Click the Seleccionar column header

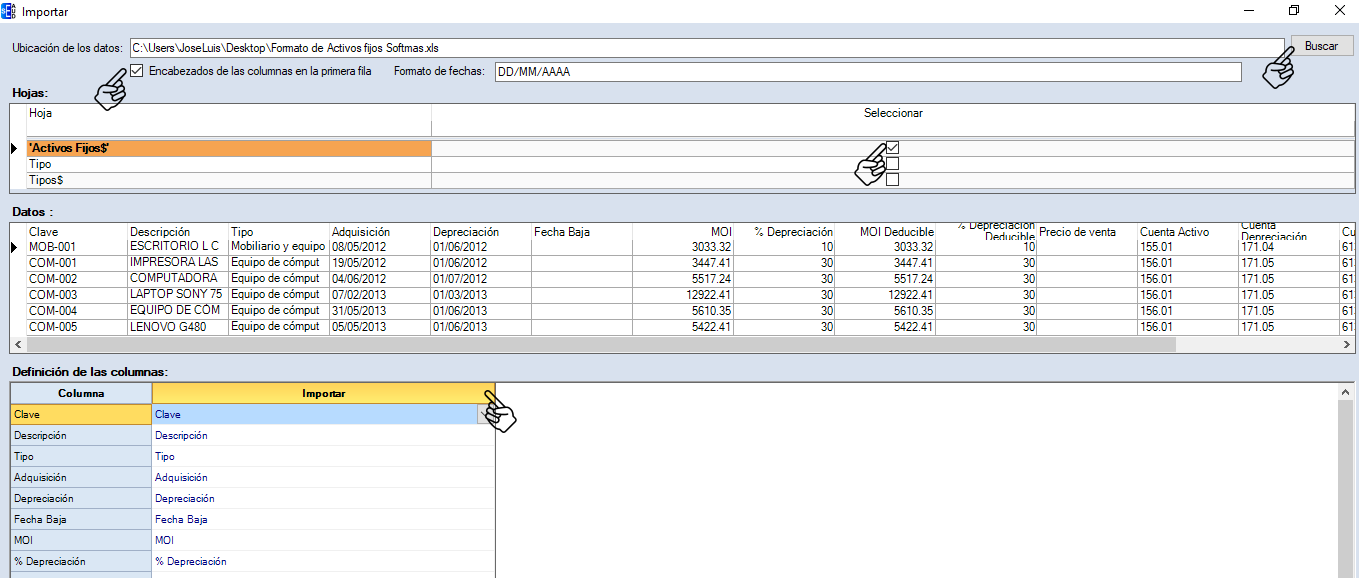coord(892,113)
